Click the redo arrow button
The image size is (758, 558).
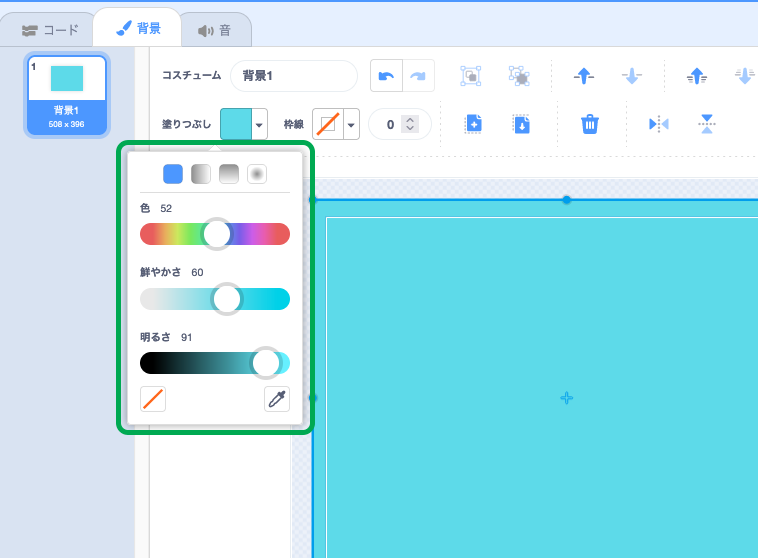point(418,76)
